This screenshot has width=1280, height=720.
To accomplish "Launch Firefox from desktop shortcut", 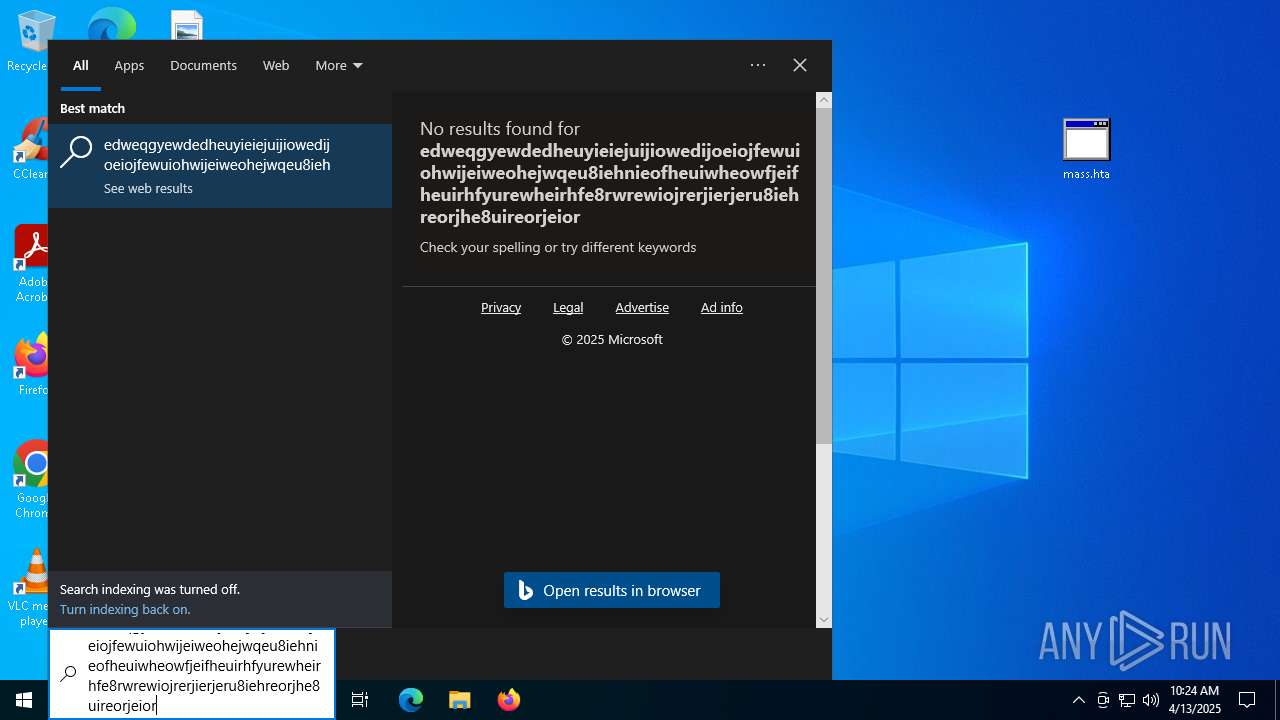I will click(32, 364).
